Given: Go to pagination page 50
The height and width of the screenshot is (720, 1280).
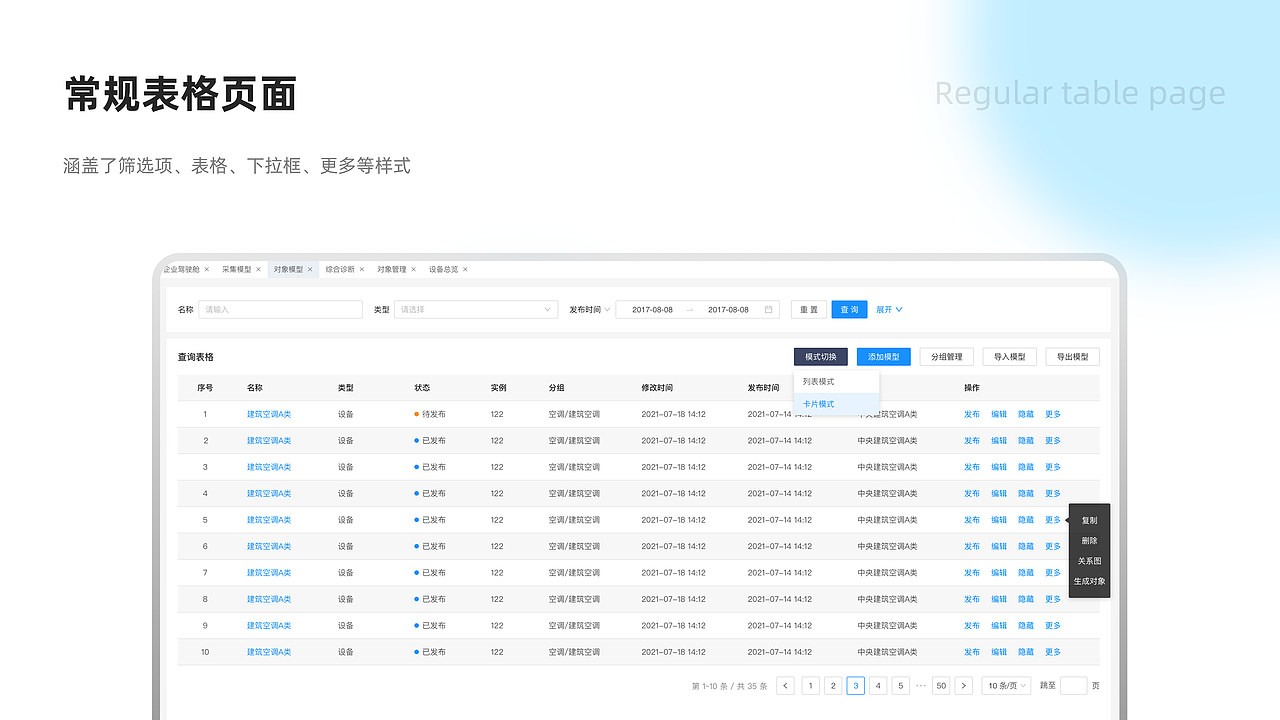Looking at the screenshot, I should 941,686.
